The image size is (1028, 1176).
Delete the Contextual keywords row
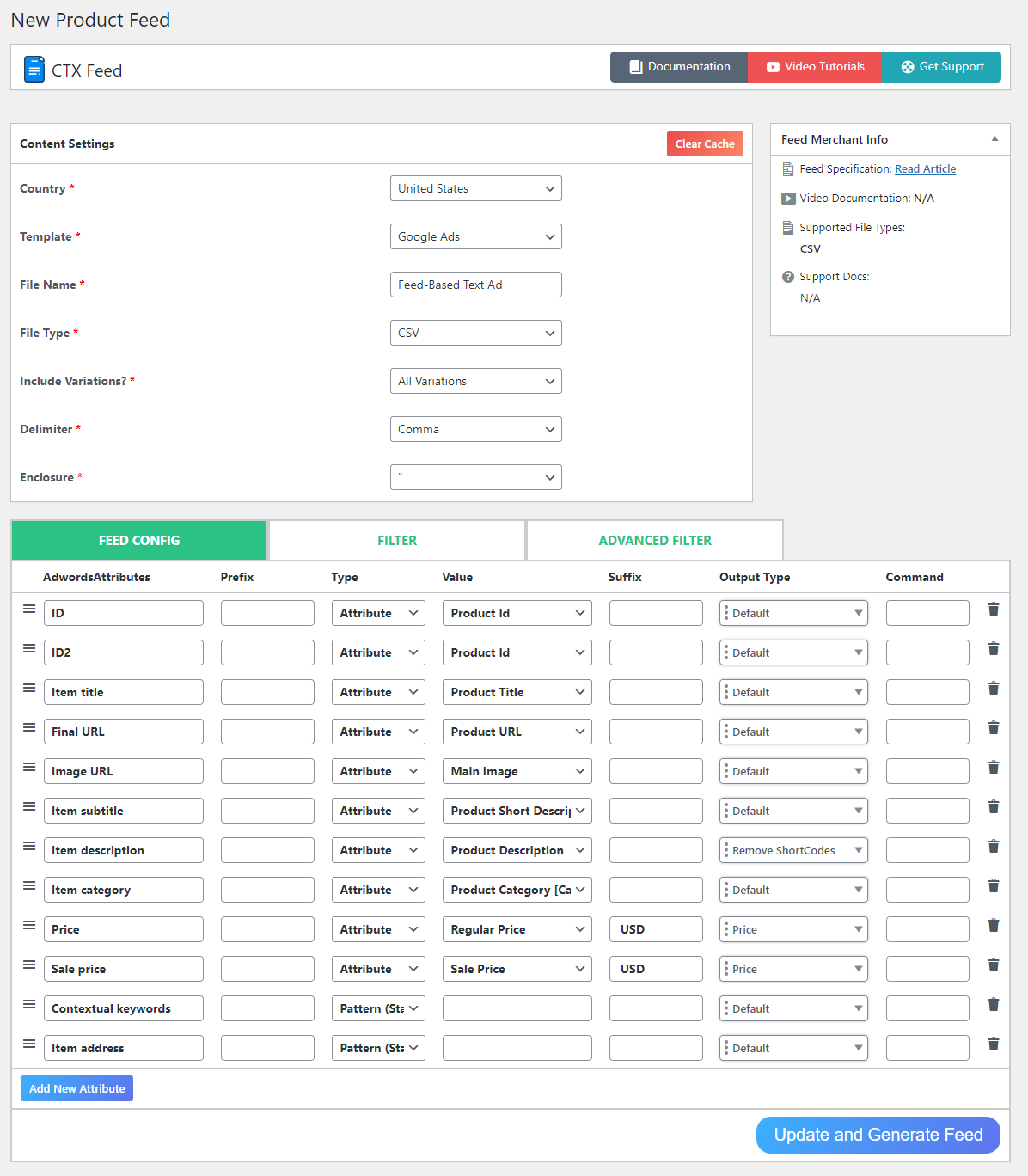click(994, 1004)
